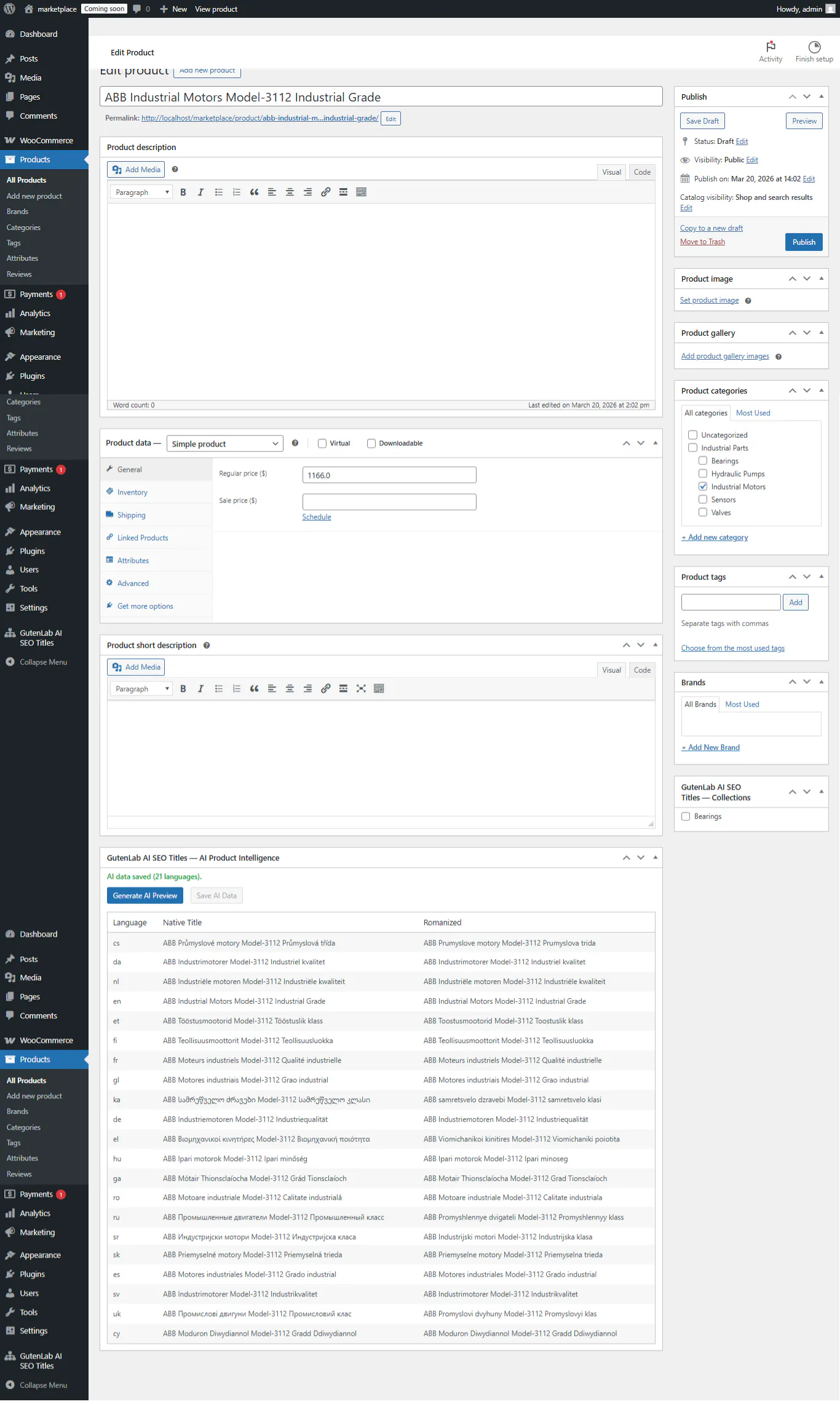Align text right in Product description toolbar

307,192
